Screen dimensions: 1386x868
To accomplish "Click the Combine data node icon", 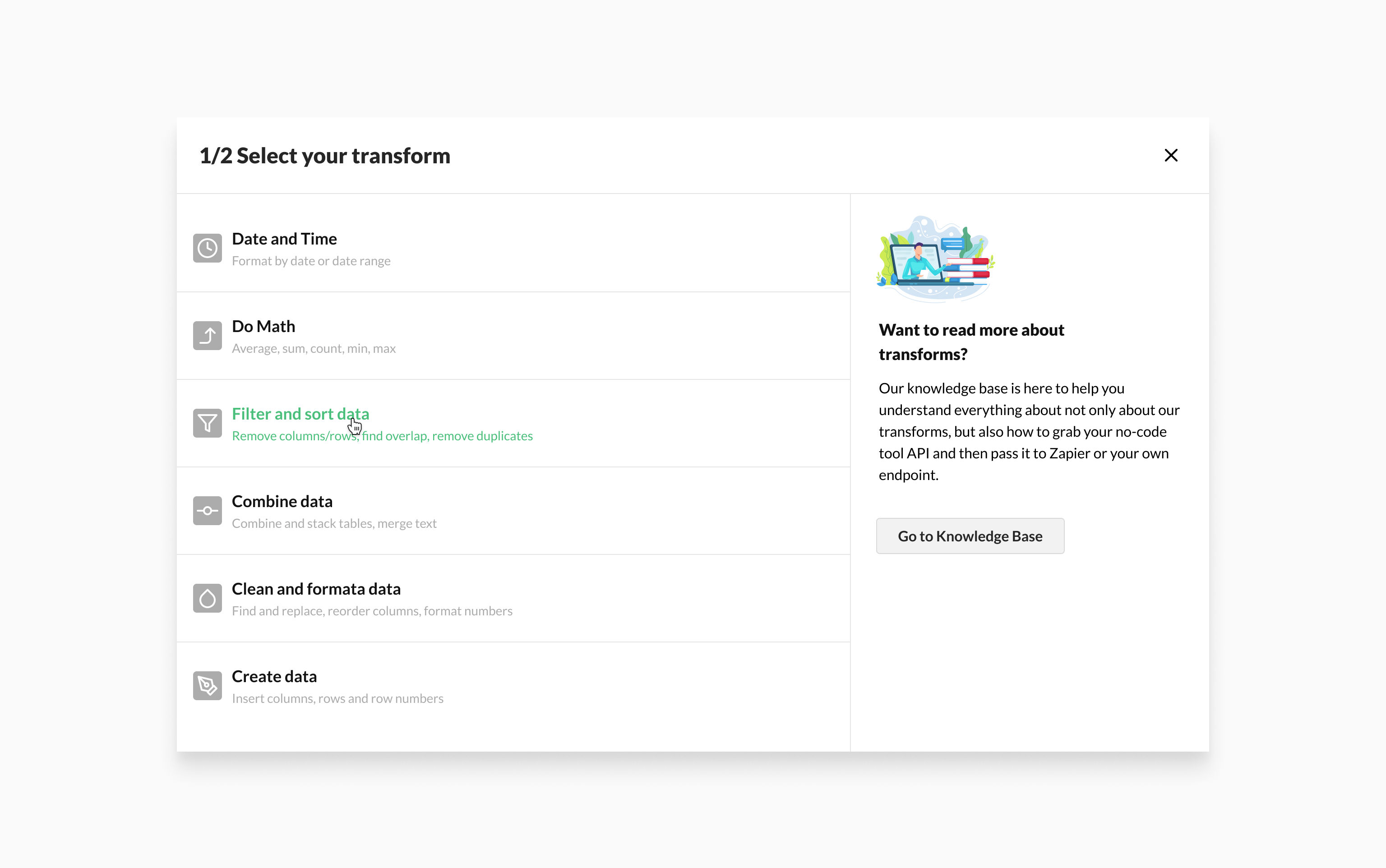I will pos(207,510).
